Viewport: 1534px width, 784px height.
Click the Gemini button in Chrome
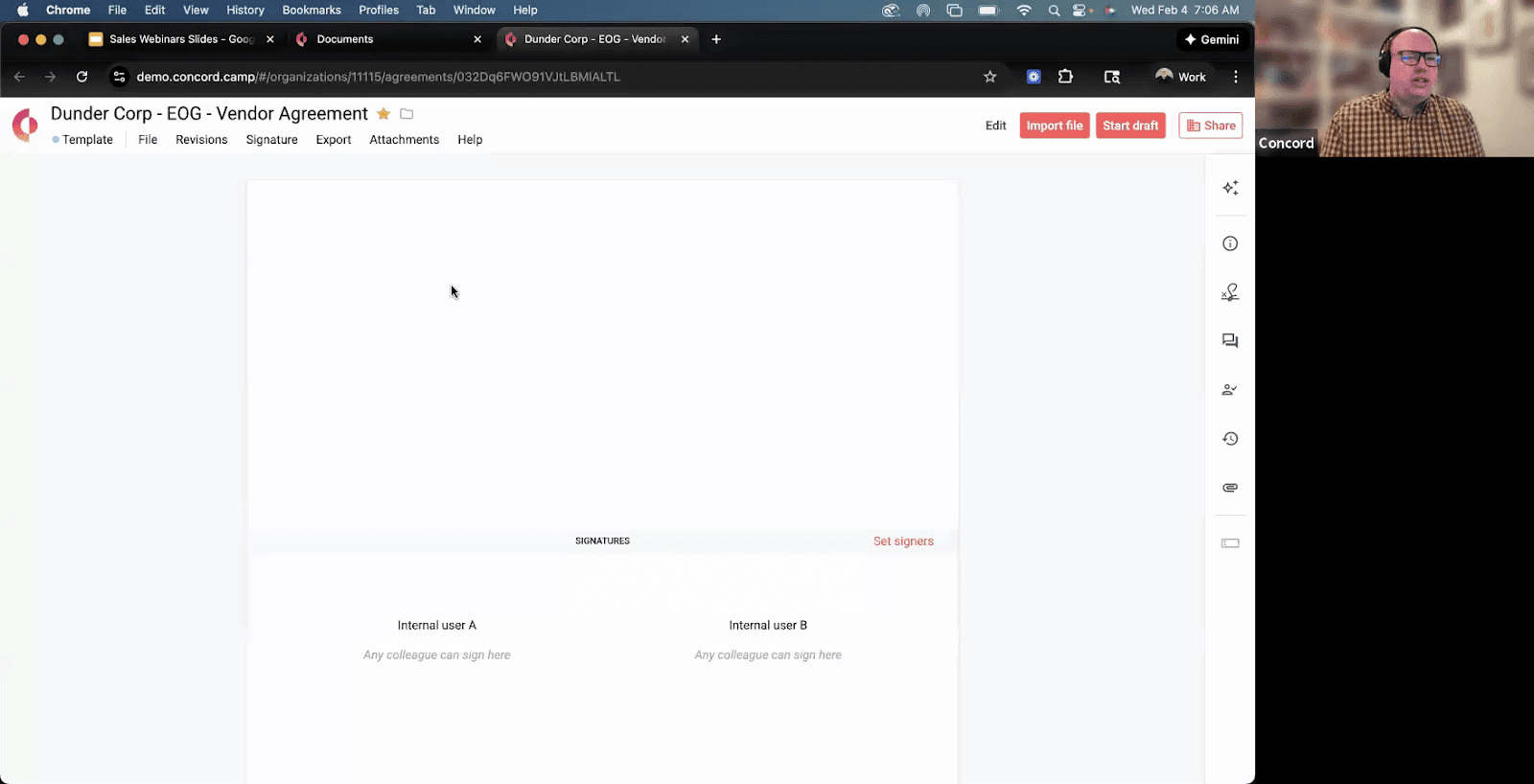click(1212, 39)
